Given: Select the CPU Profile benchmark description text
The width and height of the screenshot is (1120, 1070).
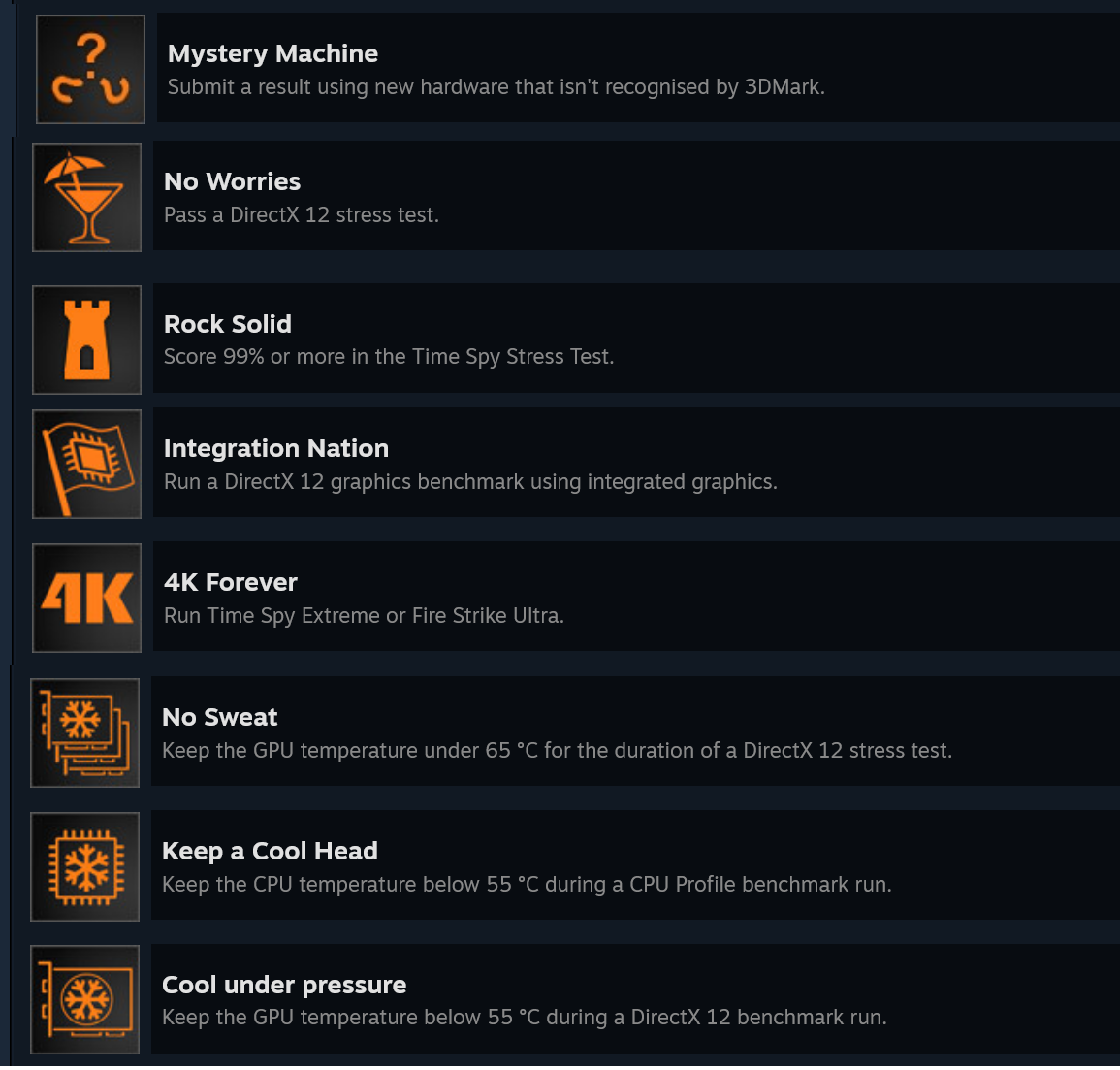Looking at the screenshot, I should coord(526,885).
